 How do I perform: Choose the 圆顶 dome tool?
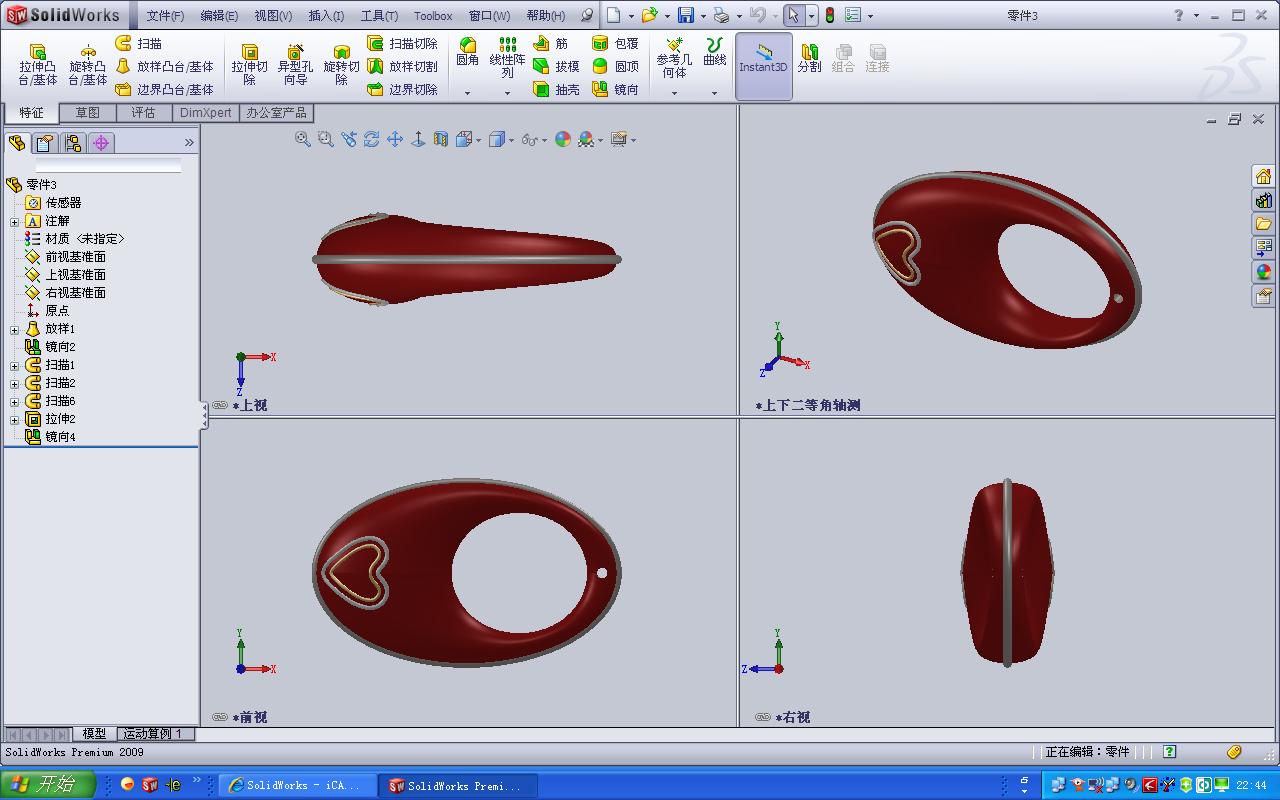(615, 66)
